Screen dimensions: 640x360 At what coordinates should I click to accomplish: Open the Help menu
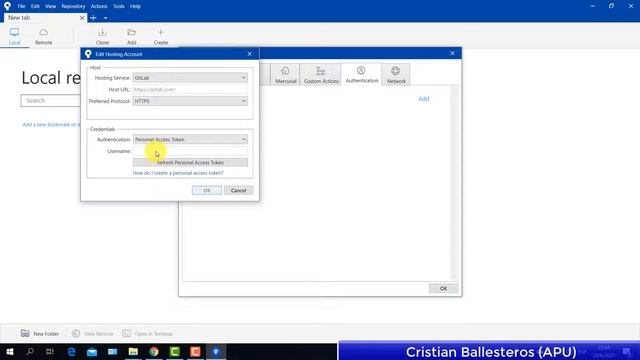(135, 6)
